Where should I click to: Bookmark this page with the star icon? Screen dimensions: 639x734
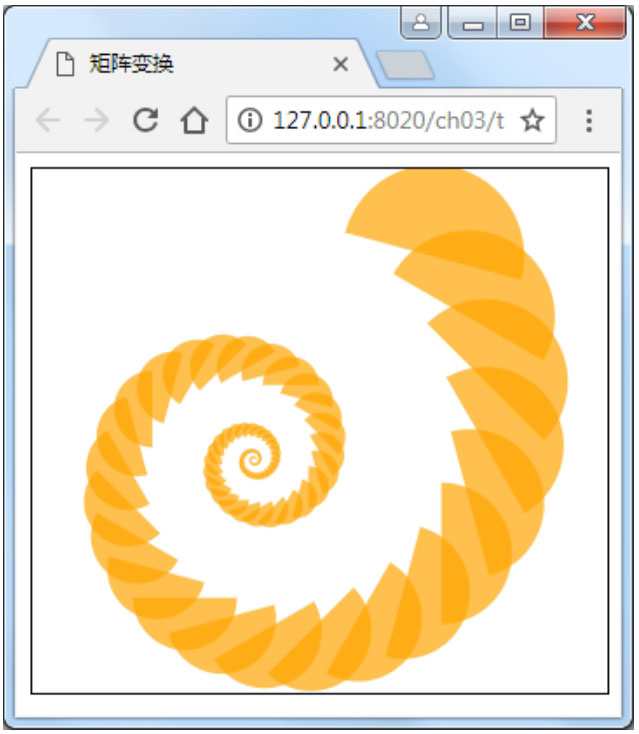click(533, 120)
